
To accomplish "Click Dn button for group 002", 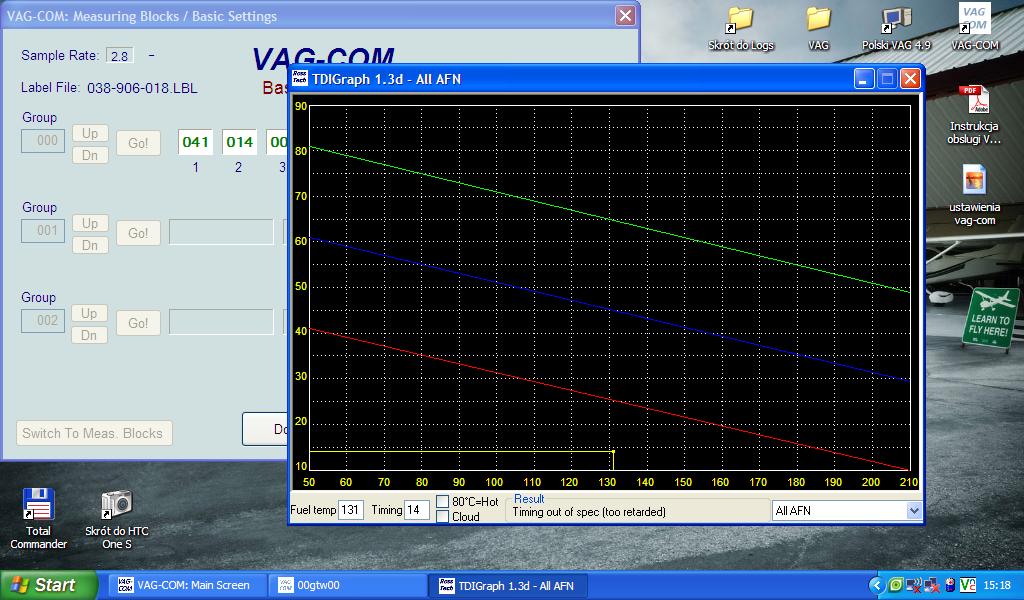I will [x=90, y=336].
